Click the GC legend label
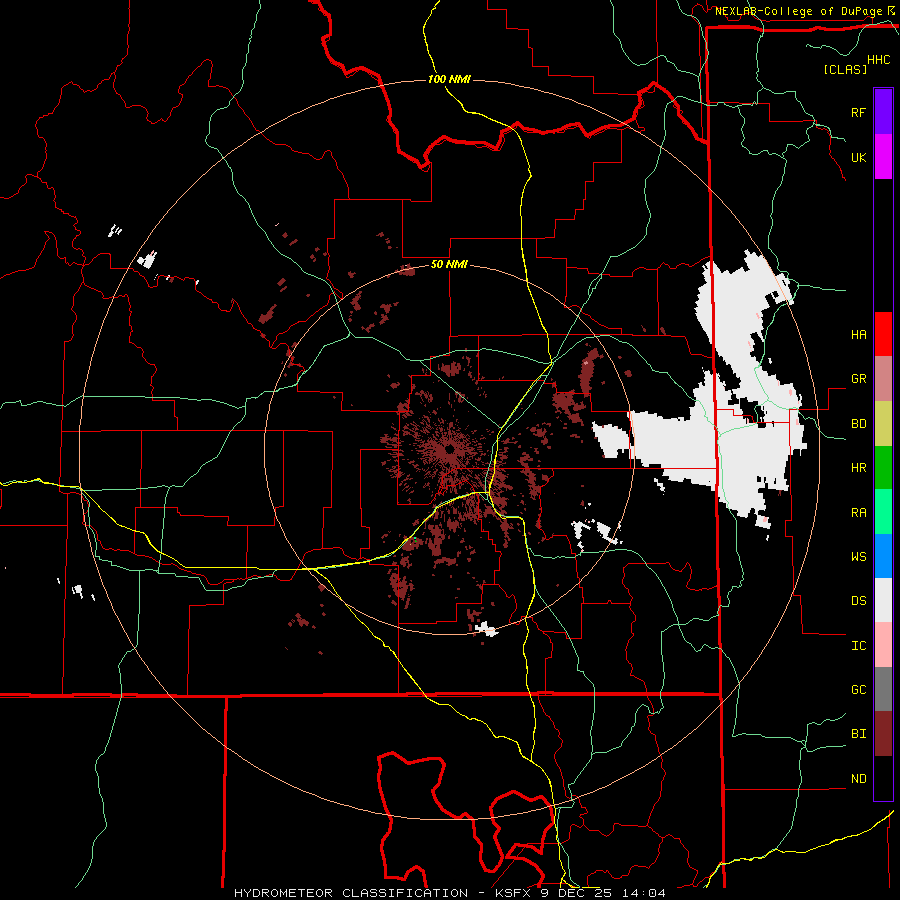Image resolution: width=900 pixels, height=900 pixels. coord(858,690)
